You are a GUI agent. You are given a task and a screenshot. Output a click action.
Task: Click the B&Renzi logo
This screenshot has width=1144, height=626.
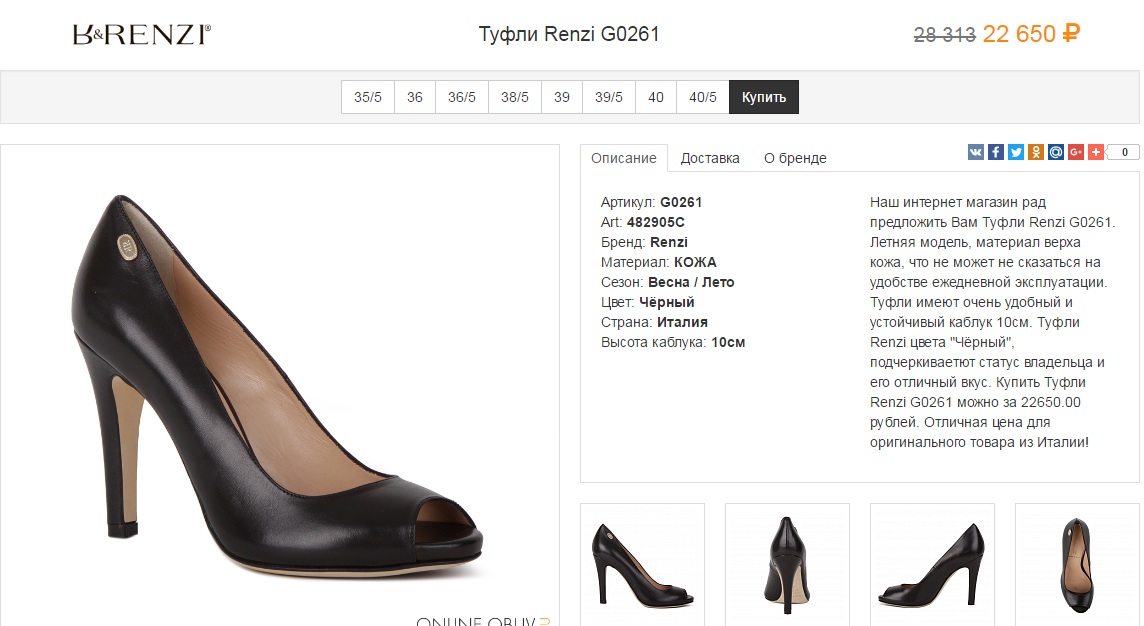[x=141, y=35]
